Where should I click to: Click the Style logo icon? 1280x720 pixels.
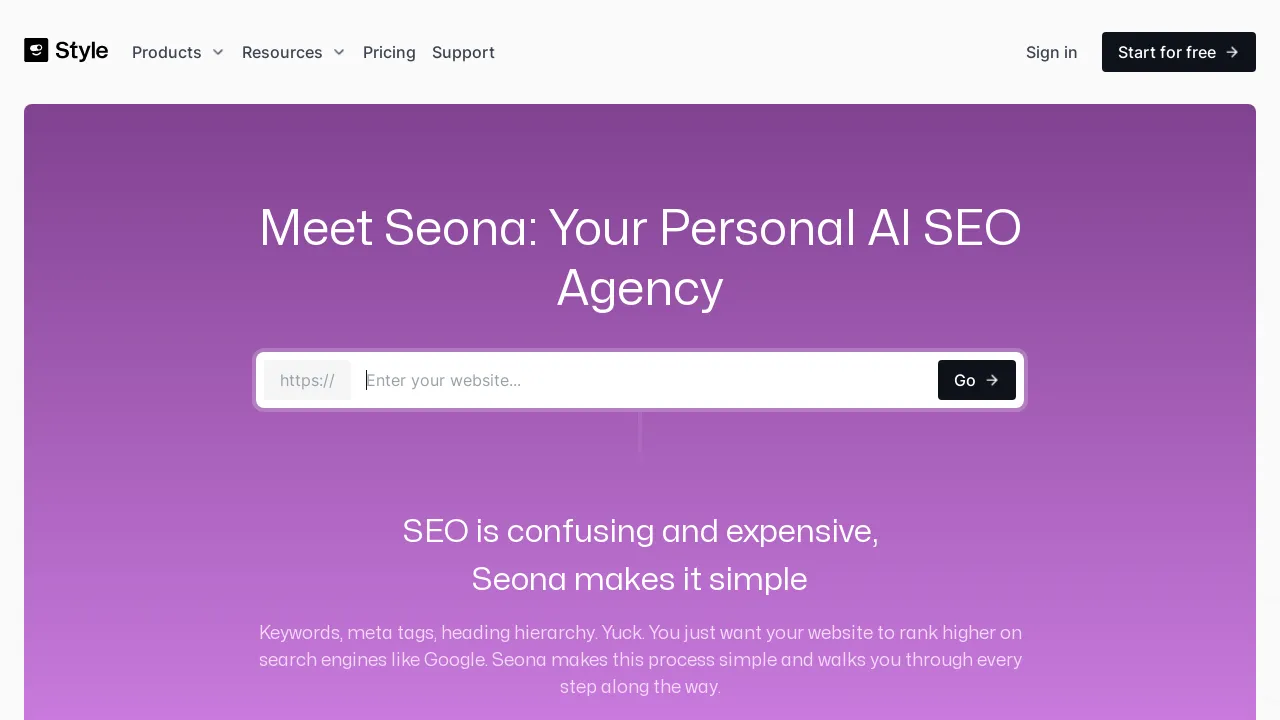pos(36,50)
